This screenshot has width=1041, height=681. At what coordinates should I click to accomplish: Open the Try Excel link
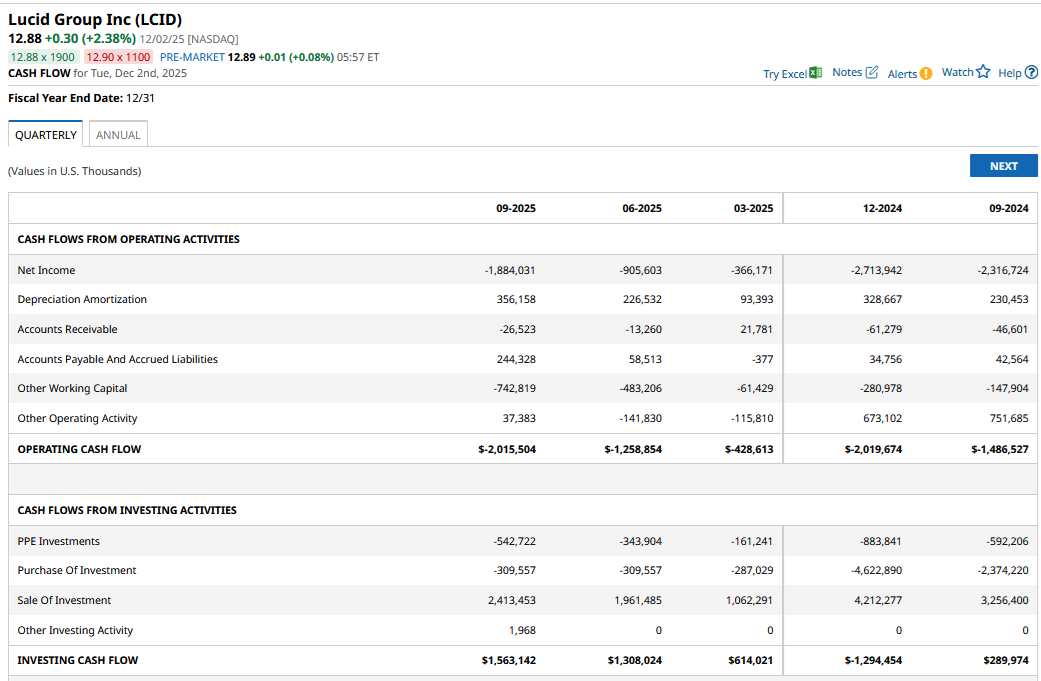tap(784, 74)
